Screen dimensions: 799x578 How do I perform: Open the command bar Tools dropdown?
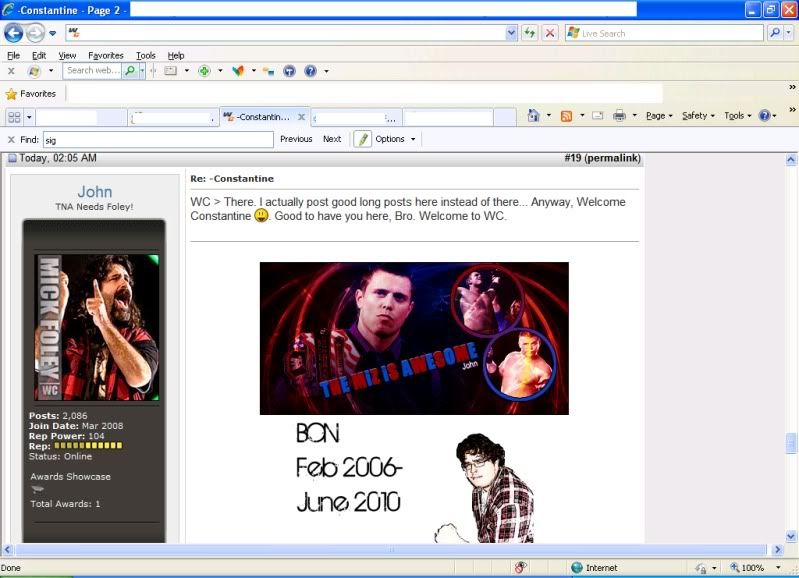[x=738, y=116]
